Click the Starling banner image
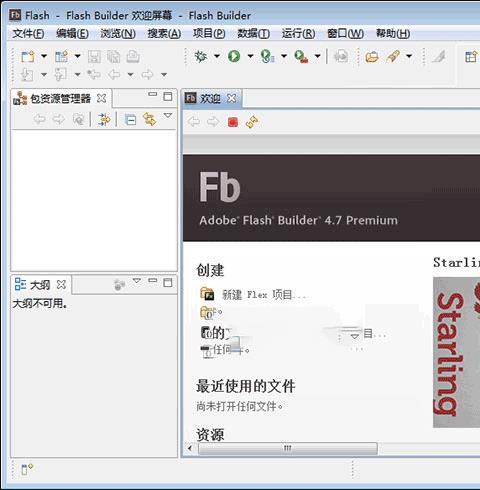 point(456,352)
